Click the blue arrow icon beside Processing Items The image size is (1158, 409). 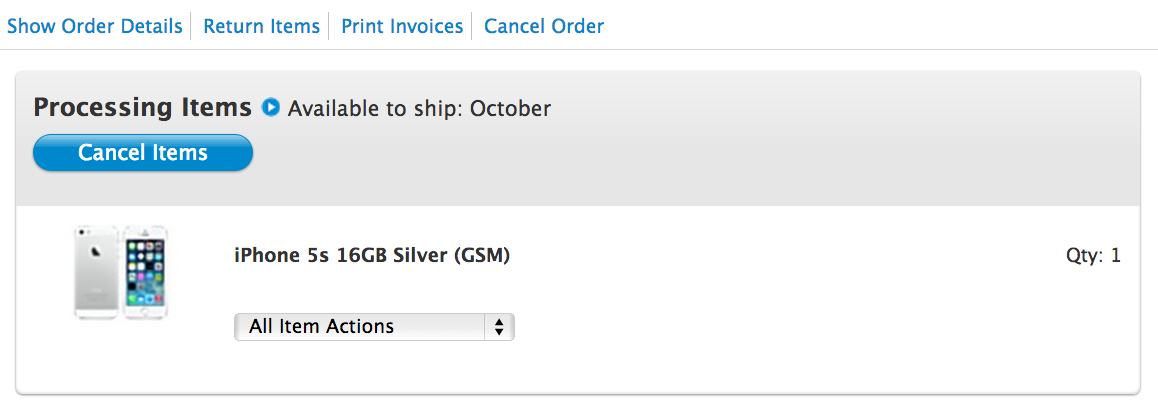point(270,107)
